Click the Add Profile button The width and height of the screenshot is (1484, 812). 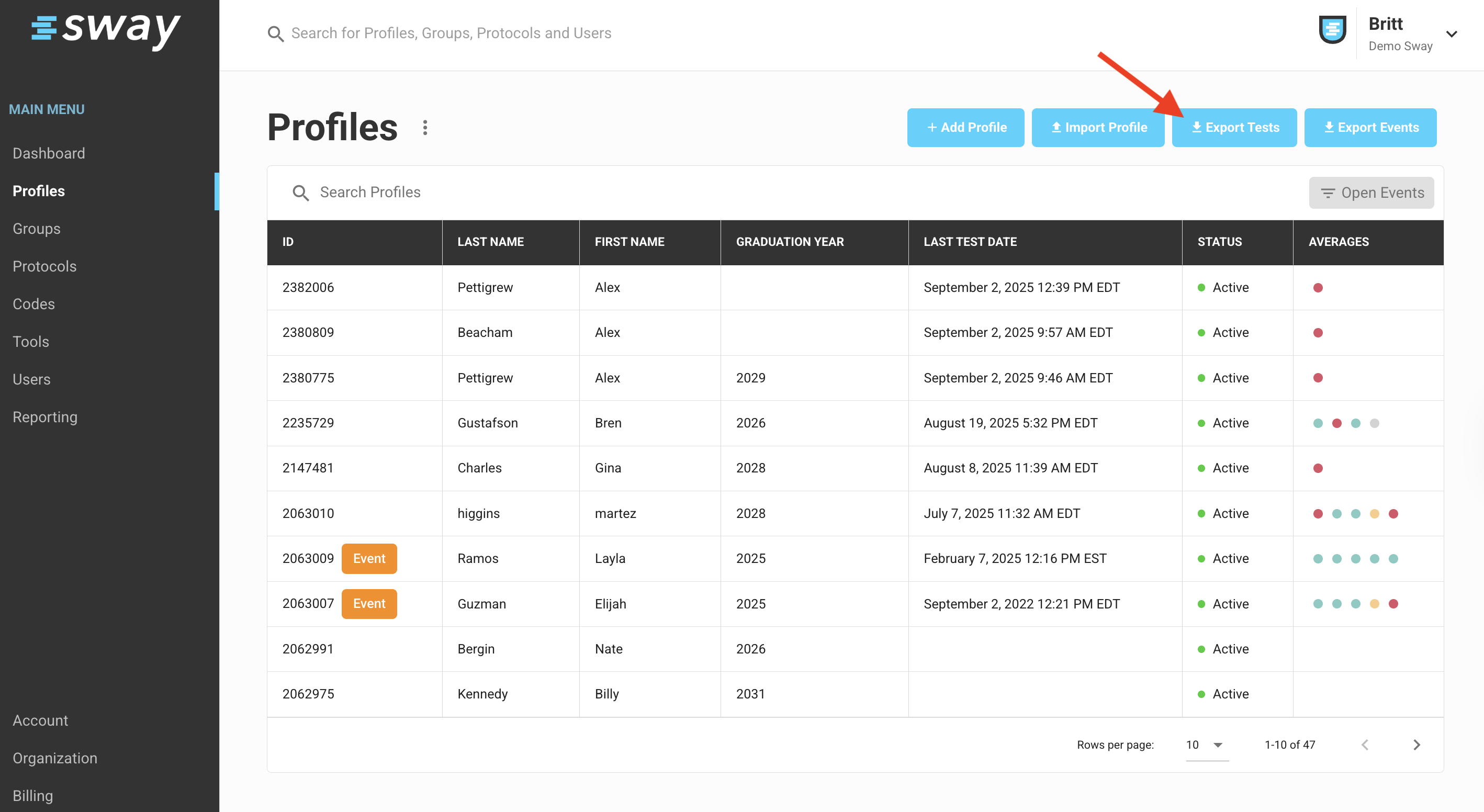point(965,128)
